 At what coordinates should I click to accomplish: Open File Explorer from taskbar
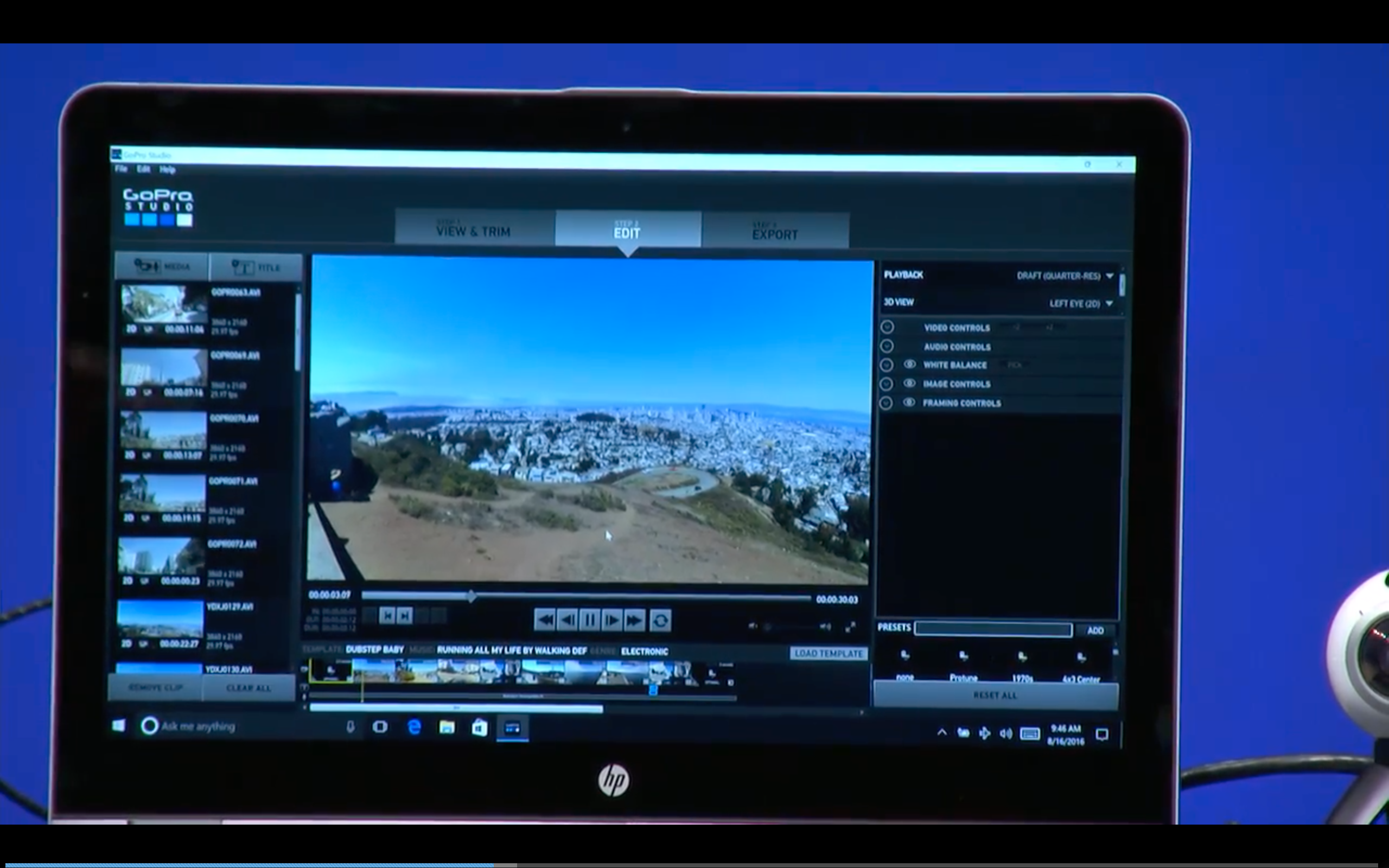pyautogui.click(x=447, y=728)
